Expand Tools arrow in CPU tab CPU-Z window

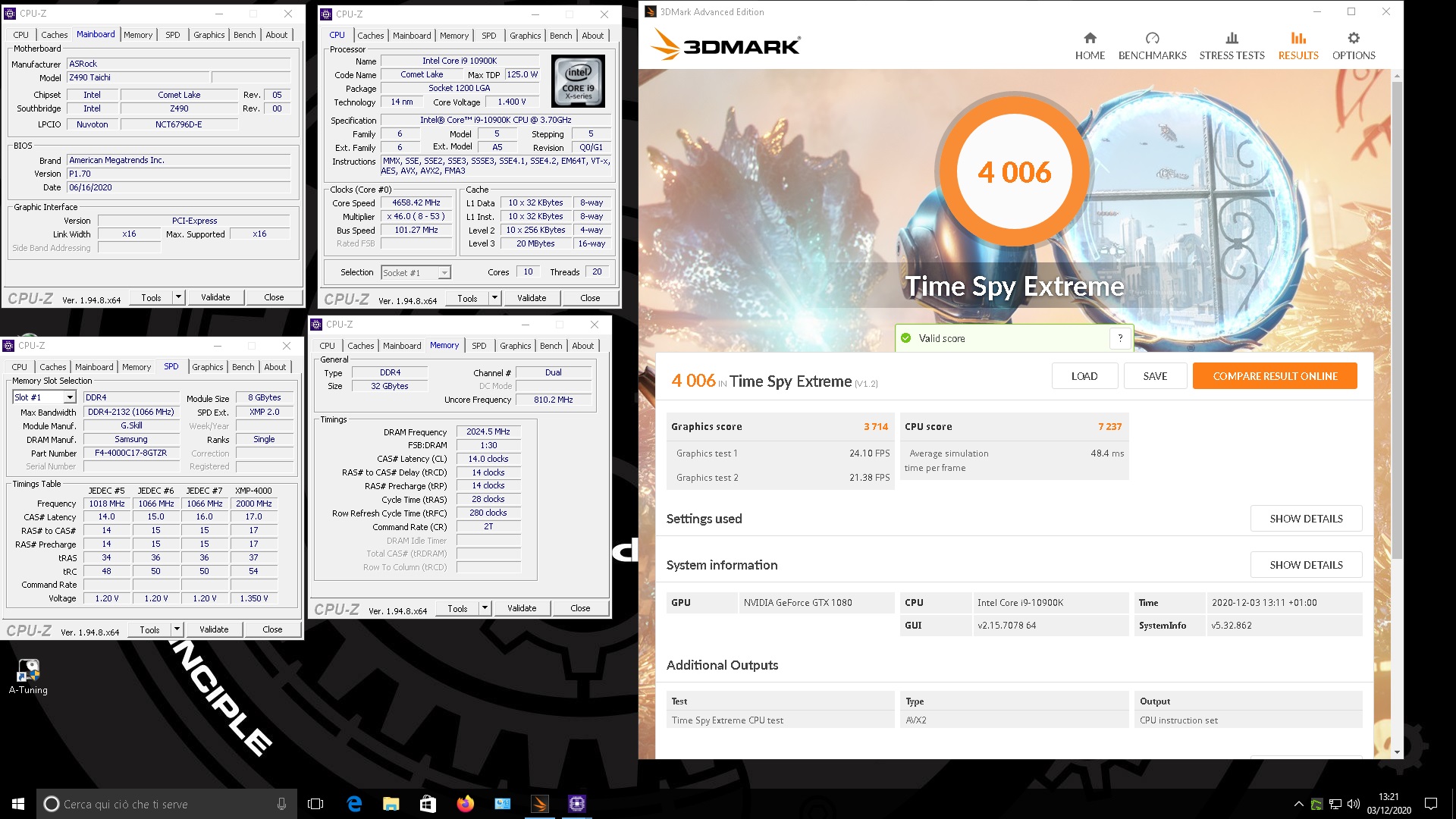point(494,298)
